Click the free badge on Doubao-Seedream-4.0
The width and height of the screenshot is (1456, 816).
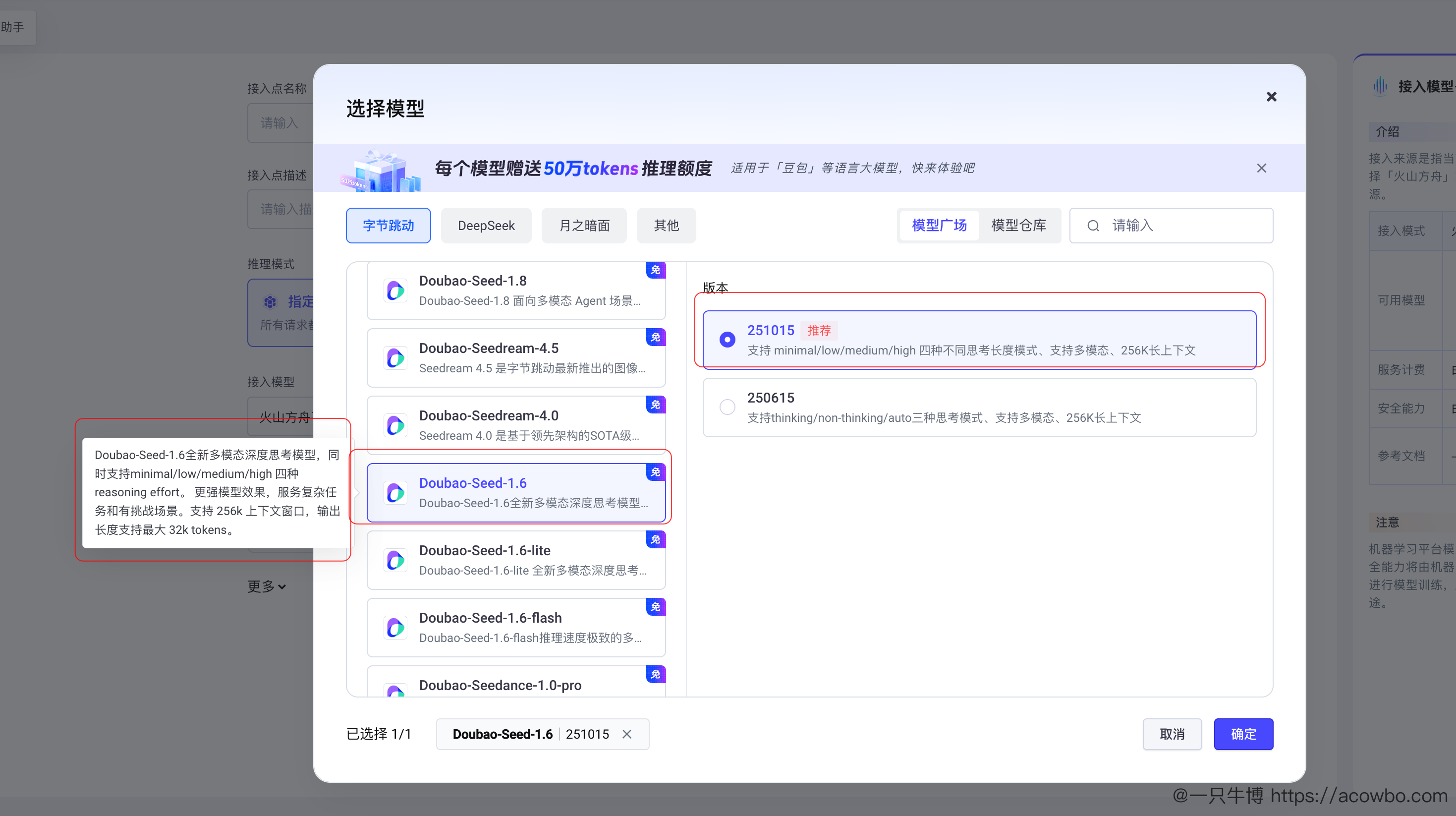point(655,405)
